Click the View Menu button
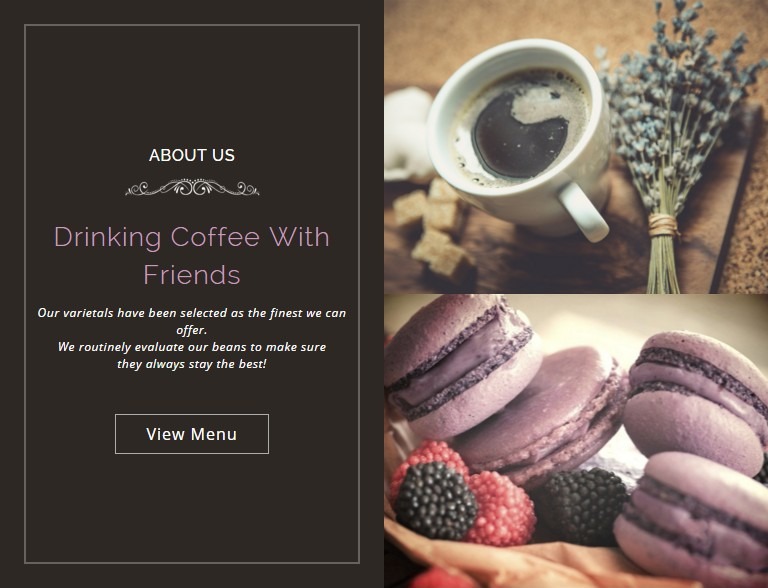Screen dimensions: 768x588 [192, 434]
